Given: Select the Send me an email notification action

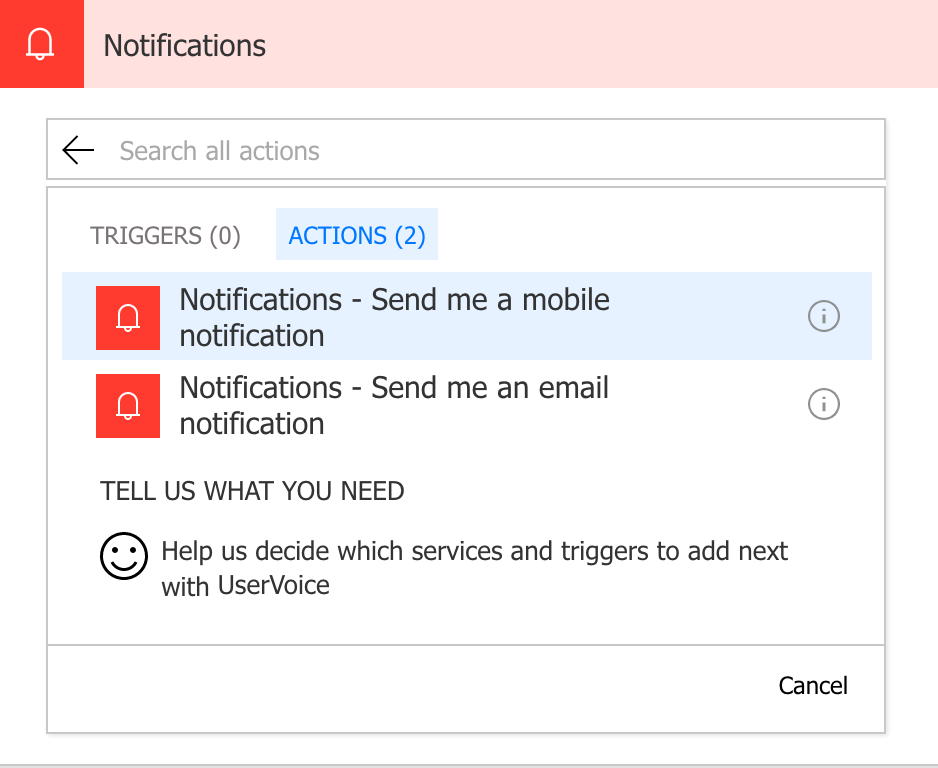Looking at the screenshot, I should coord(394,405).
